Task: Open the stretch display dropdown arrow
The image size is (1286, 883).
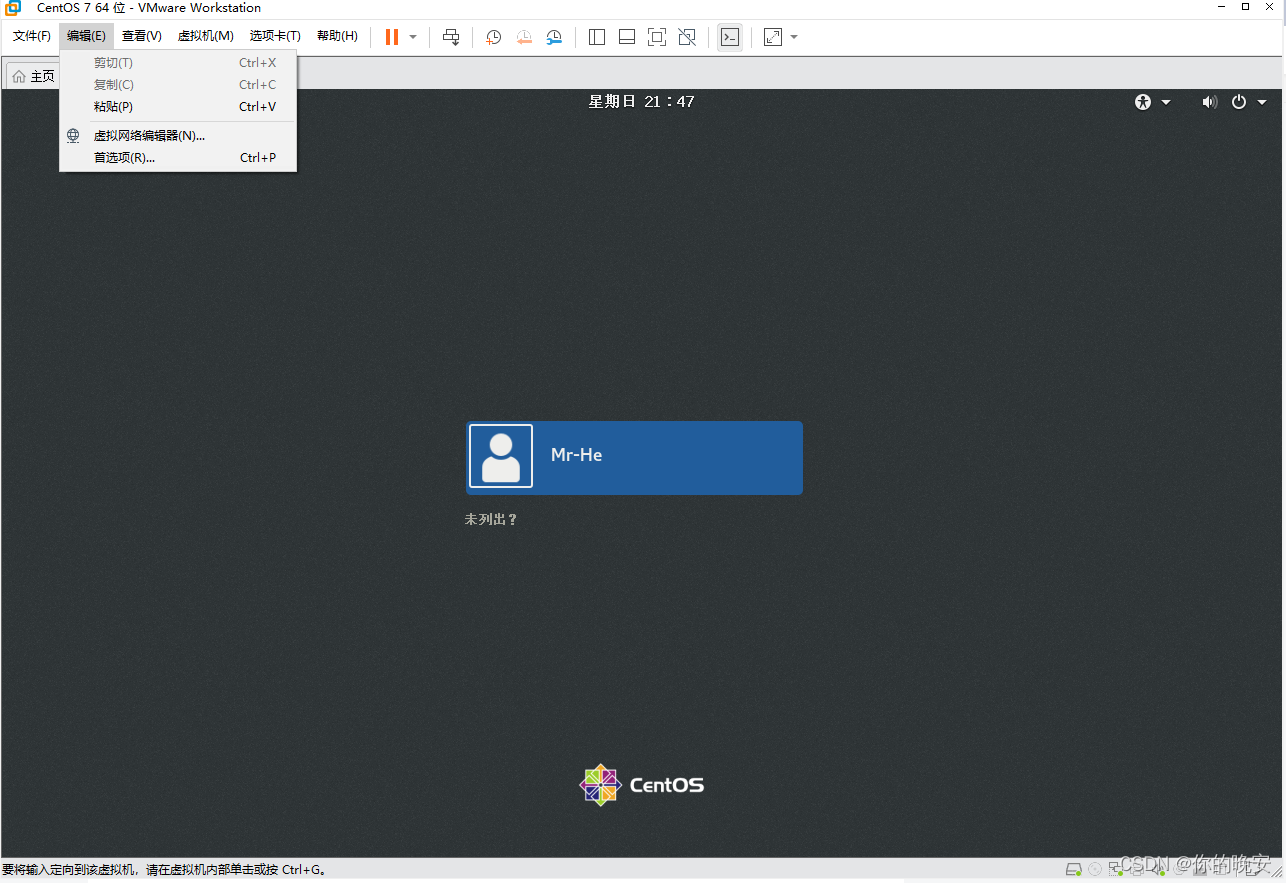Action: tap(794, 37)
